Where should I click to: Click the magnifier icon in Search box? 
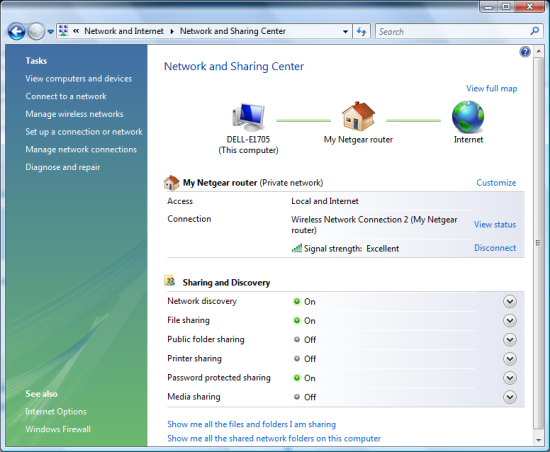[x=535, y=31]
